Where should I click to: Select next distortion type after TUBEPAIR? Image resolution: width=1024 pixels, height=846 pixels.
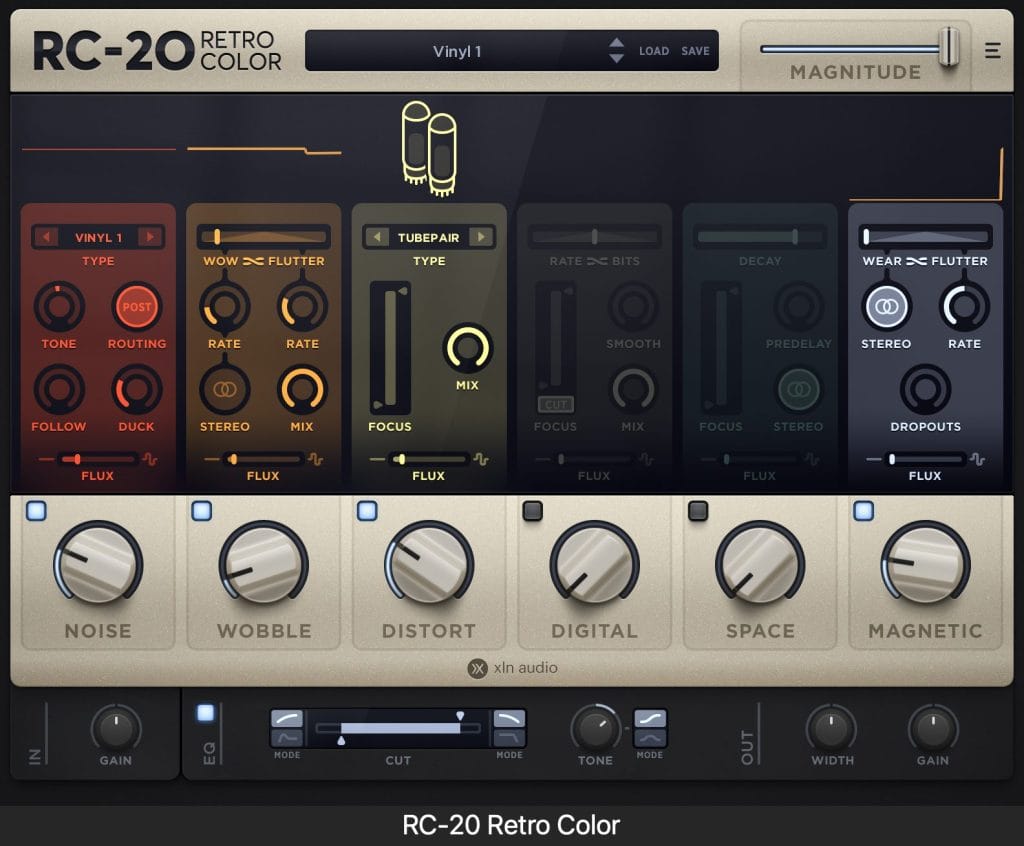click(481, 236)
